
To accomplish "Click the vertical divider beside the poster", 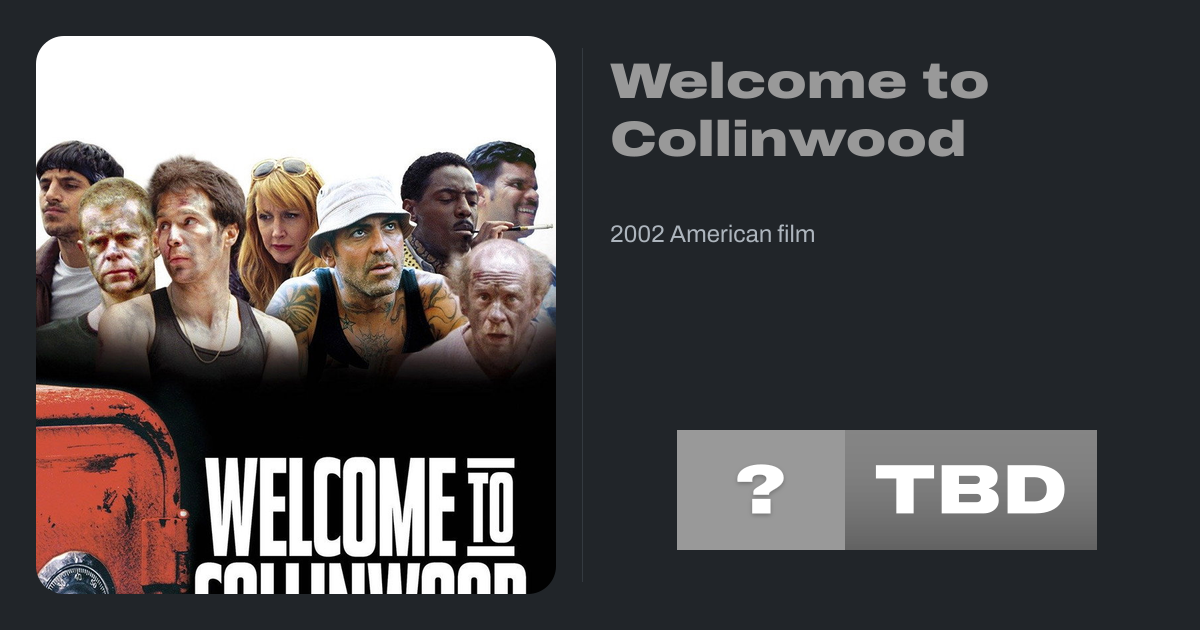I will (x=583, y=315).
